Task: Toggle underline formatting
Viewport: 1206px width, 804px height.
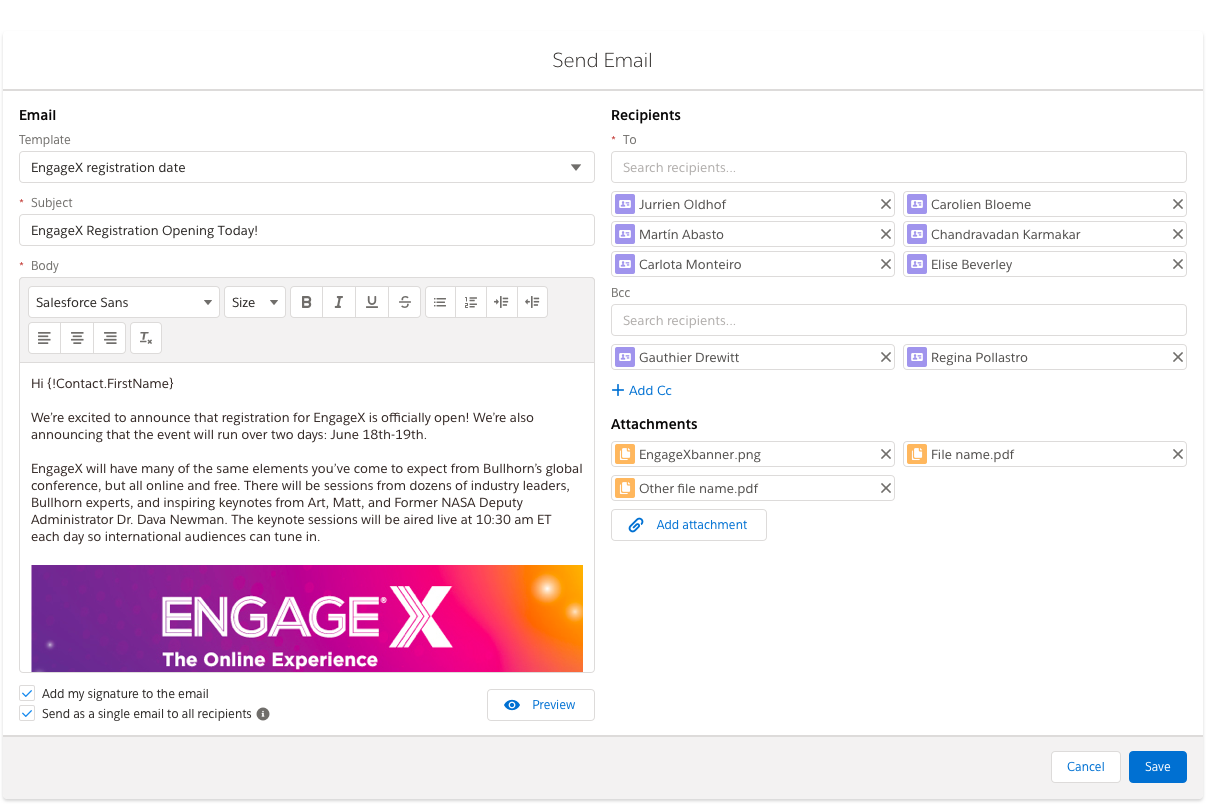Action: click(372, 302)
